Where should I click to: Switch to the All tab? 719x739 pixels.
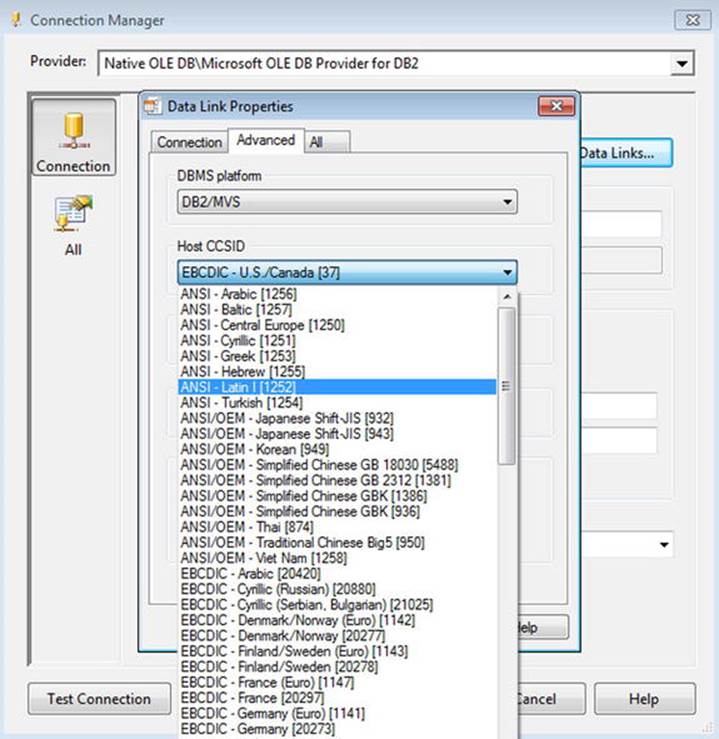click(x=327, y=142)
